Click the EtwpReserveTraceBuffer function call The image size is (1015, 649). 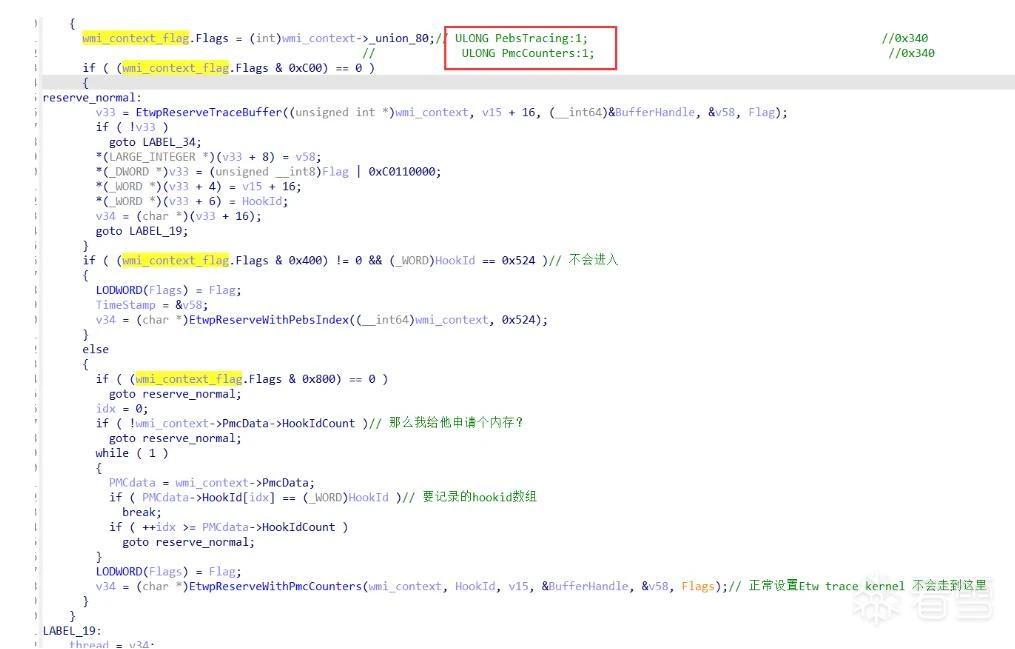(209, 113)
